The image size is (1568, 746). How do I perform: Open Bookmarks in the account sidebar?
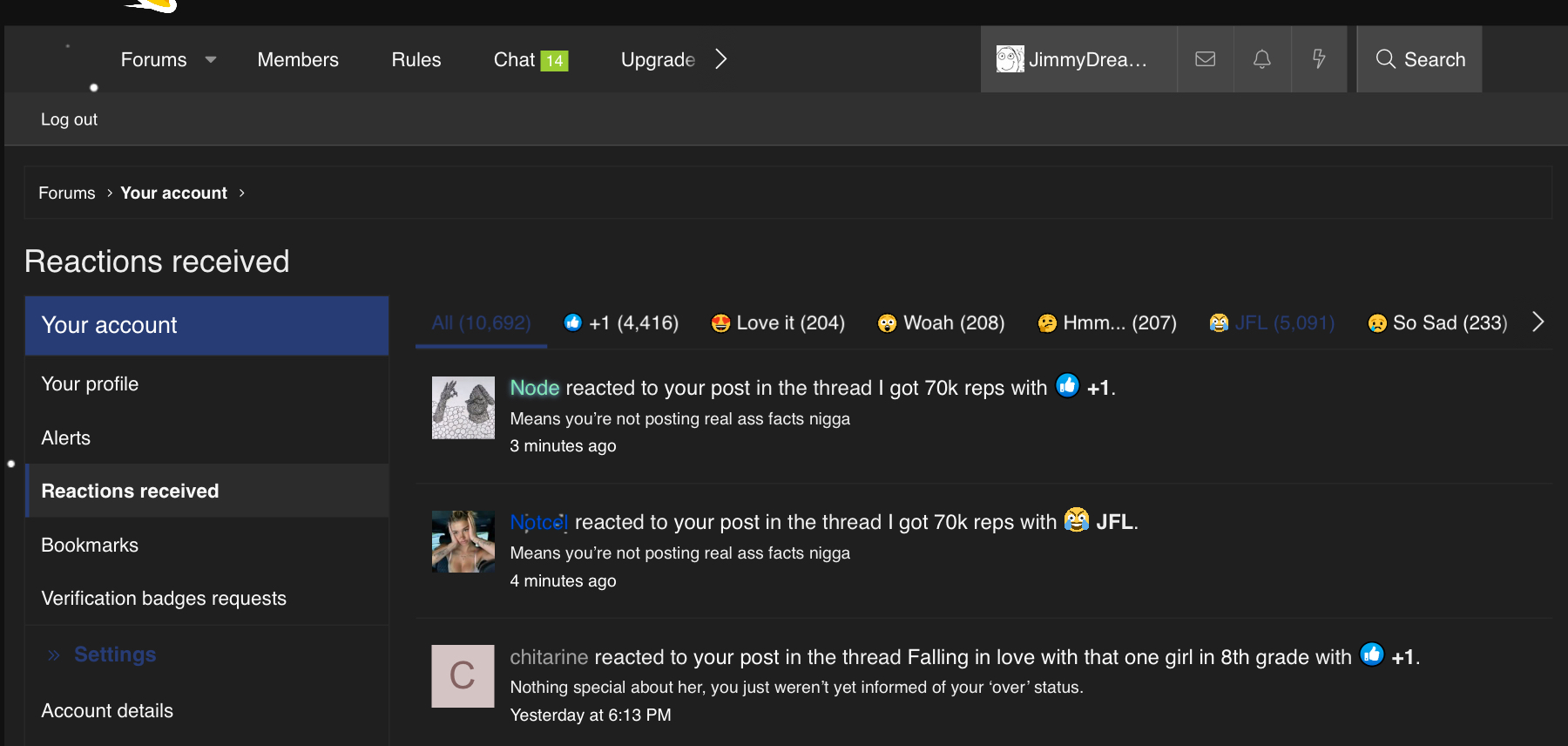coord(90,546)
